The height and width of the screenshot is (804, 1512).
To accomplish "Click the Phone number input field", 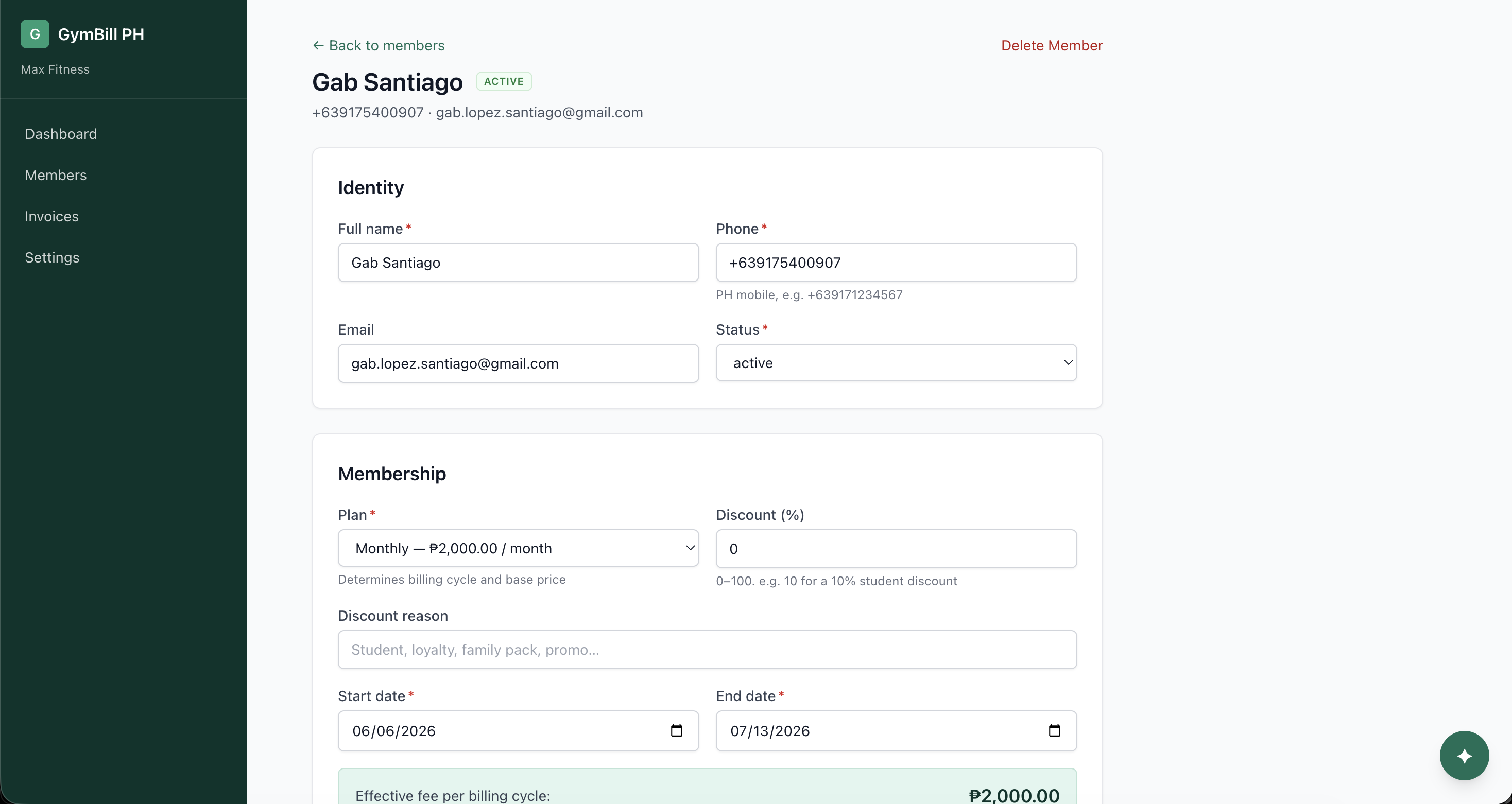I will coord(896,263).
